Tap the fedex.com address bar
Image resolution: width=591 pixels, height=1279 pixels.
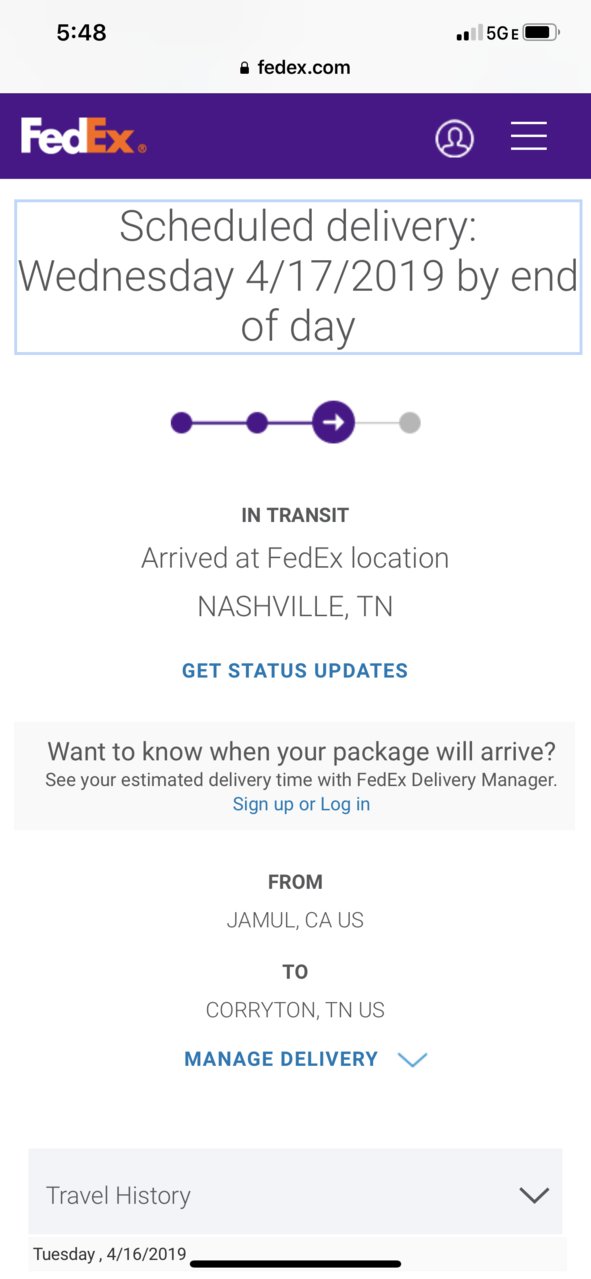tap(295, 68)
